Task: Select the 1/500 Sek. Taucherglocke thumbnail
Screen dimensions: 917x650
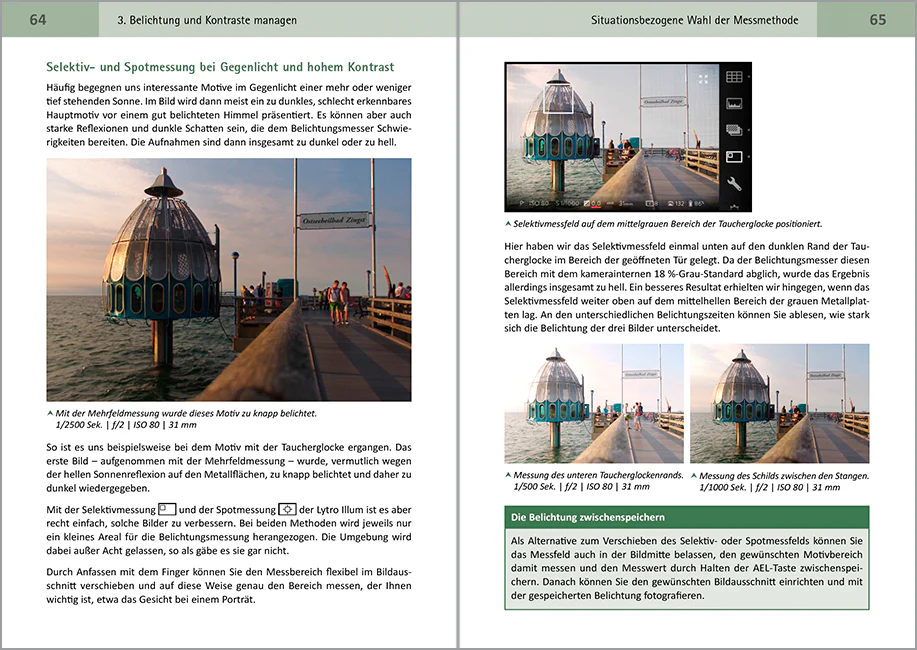Action: (x=594, y=403)
